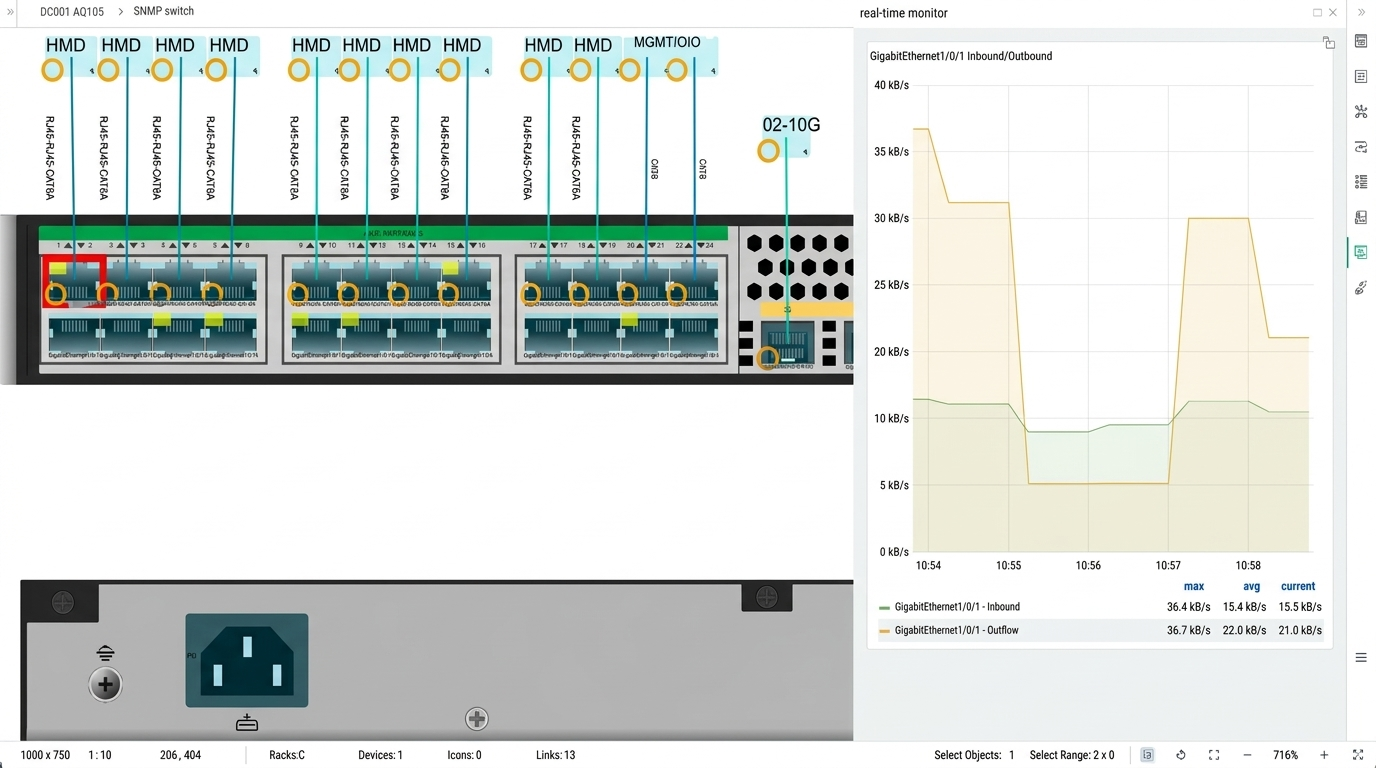Select the MGMT/OIO link label
The height and width of the screenshot is (768, 1376).
tap(667, 42)
